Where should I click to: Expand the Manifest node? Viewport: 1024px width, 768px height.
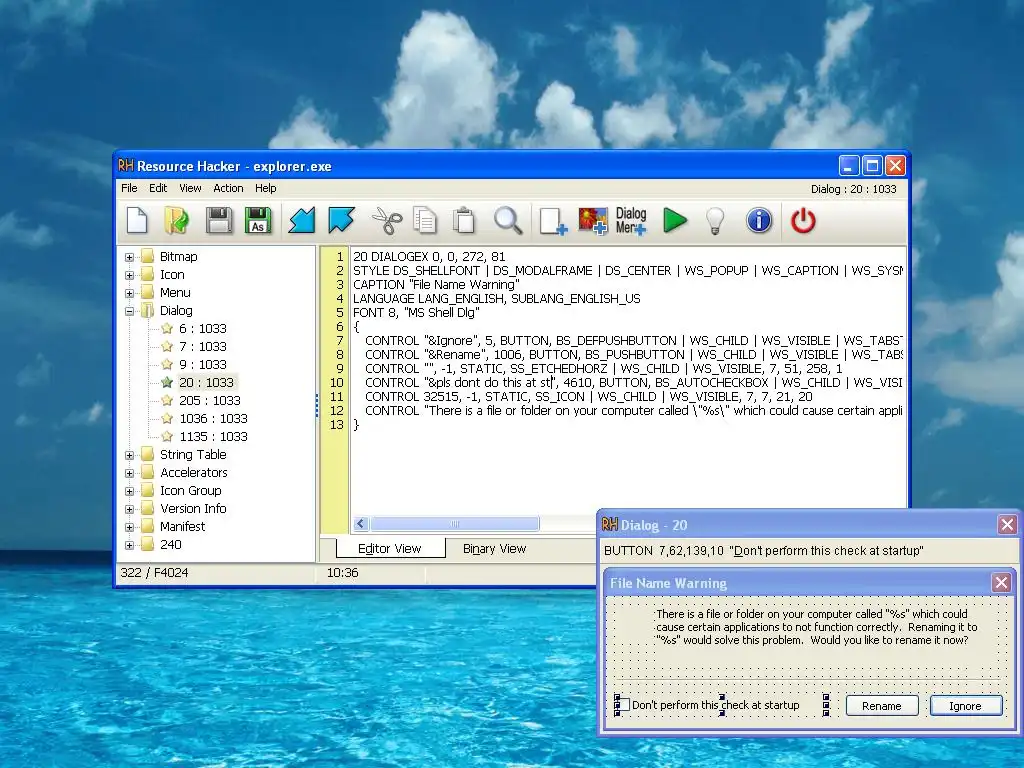[129, 527]
